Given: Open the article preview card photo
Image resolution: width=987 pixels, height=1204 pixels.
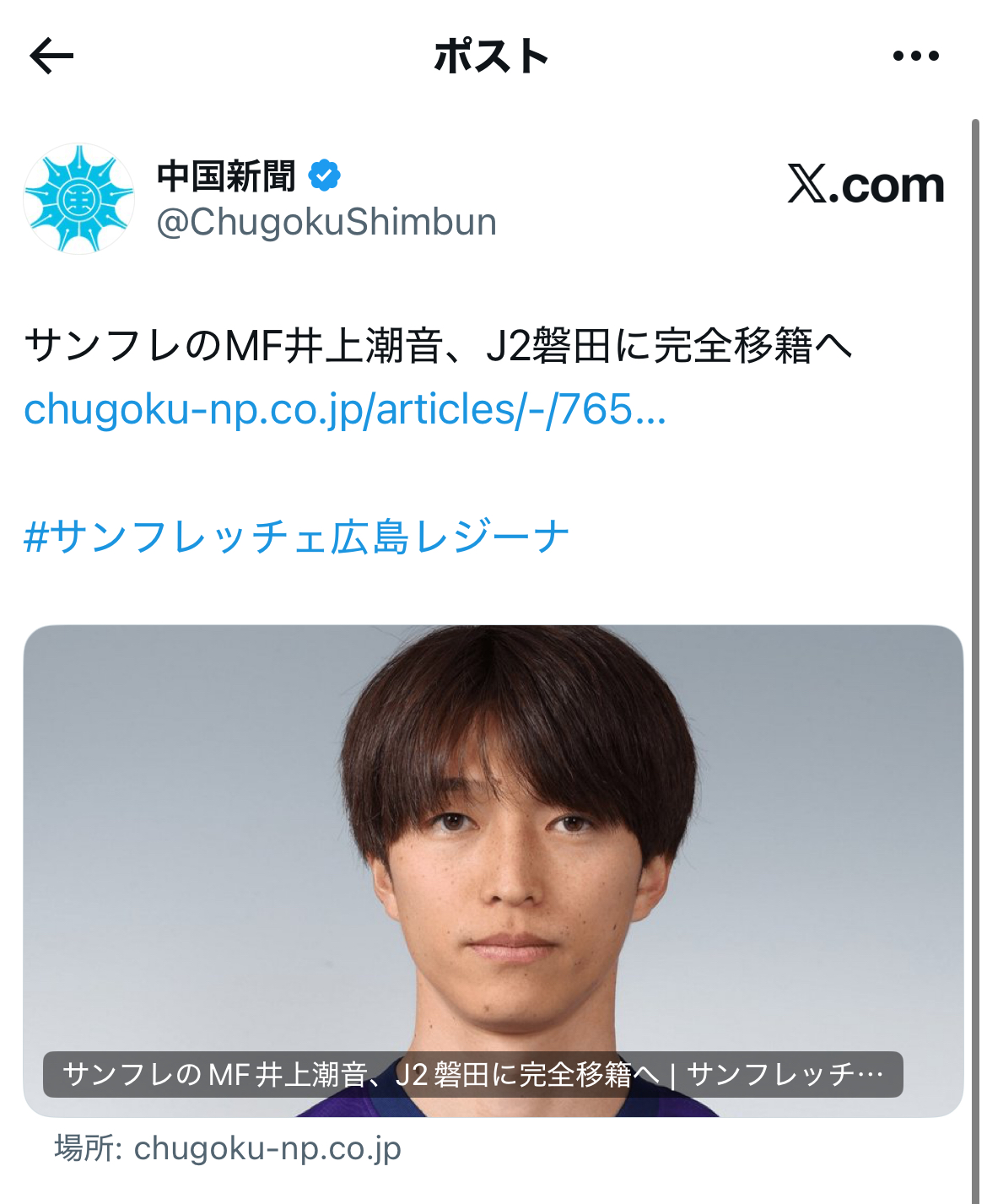Looking at the screenshot, I should pyautogui.click(x=493, y=871).
